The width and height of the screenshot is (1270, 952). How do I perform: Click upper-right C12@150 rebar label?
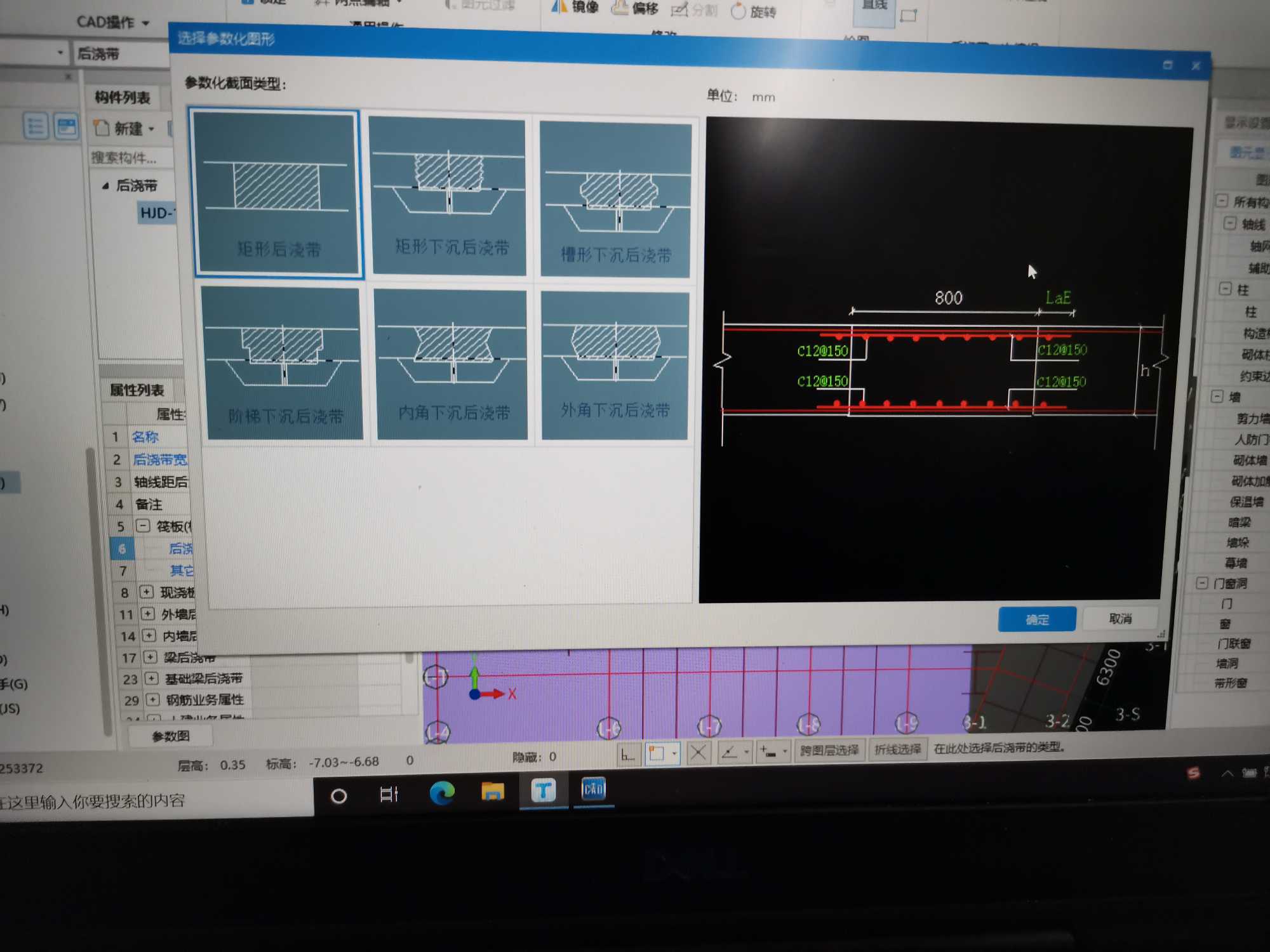tap(1062, 350)
